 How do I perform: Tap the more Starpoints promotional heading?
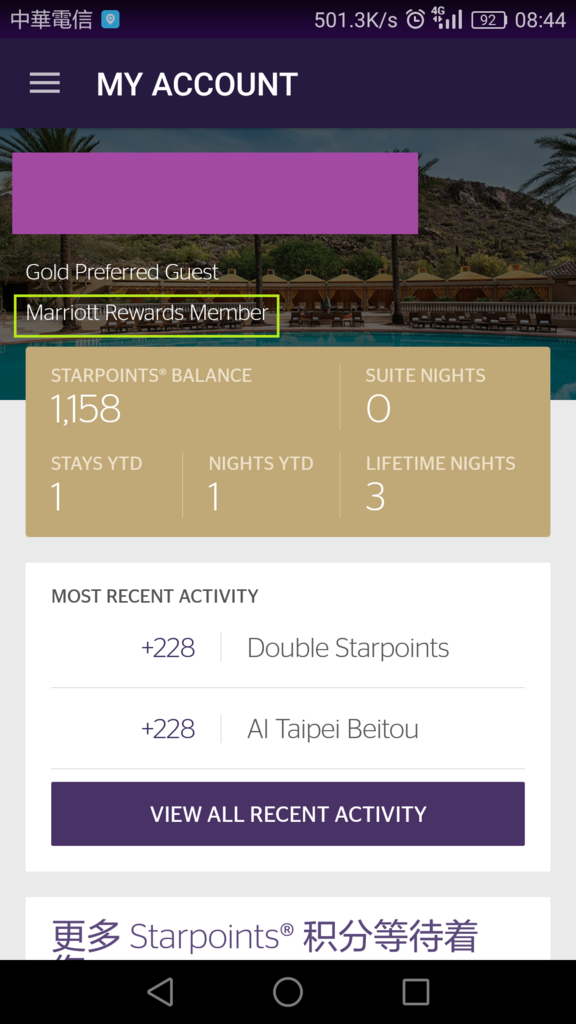(264, 938)
